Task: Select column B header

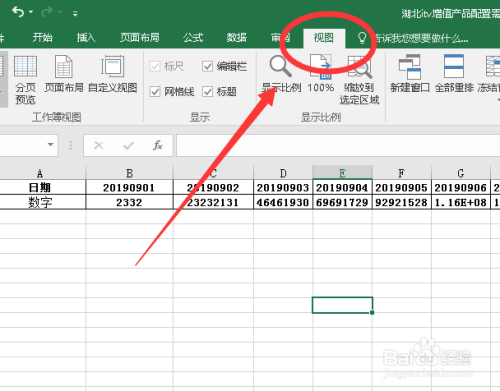Action: coord(130,173)
